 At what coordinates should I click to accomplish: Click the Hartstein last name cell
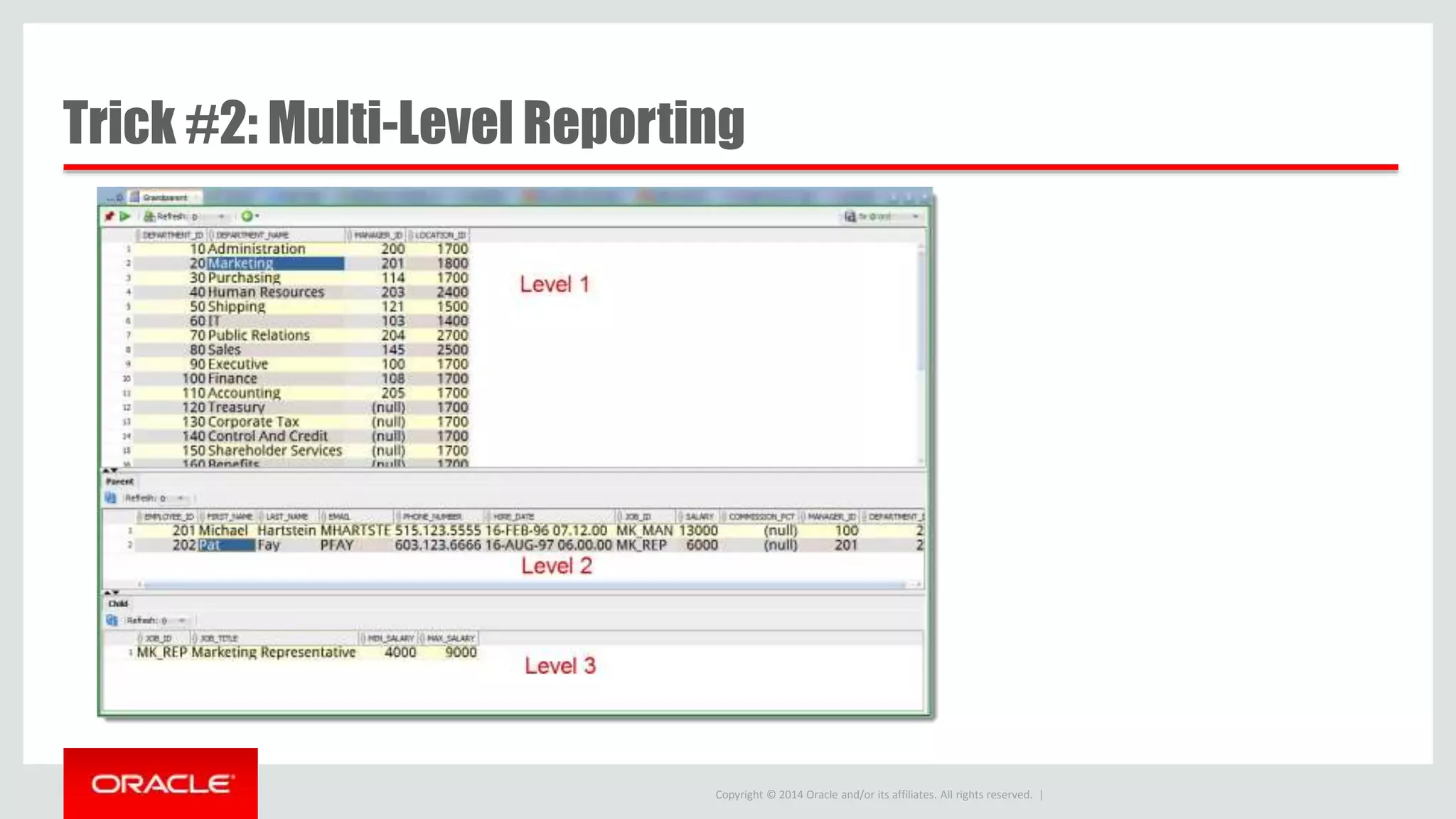pyautogui.click(x=287, y=530)
